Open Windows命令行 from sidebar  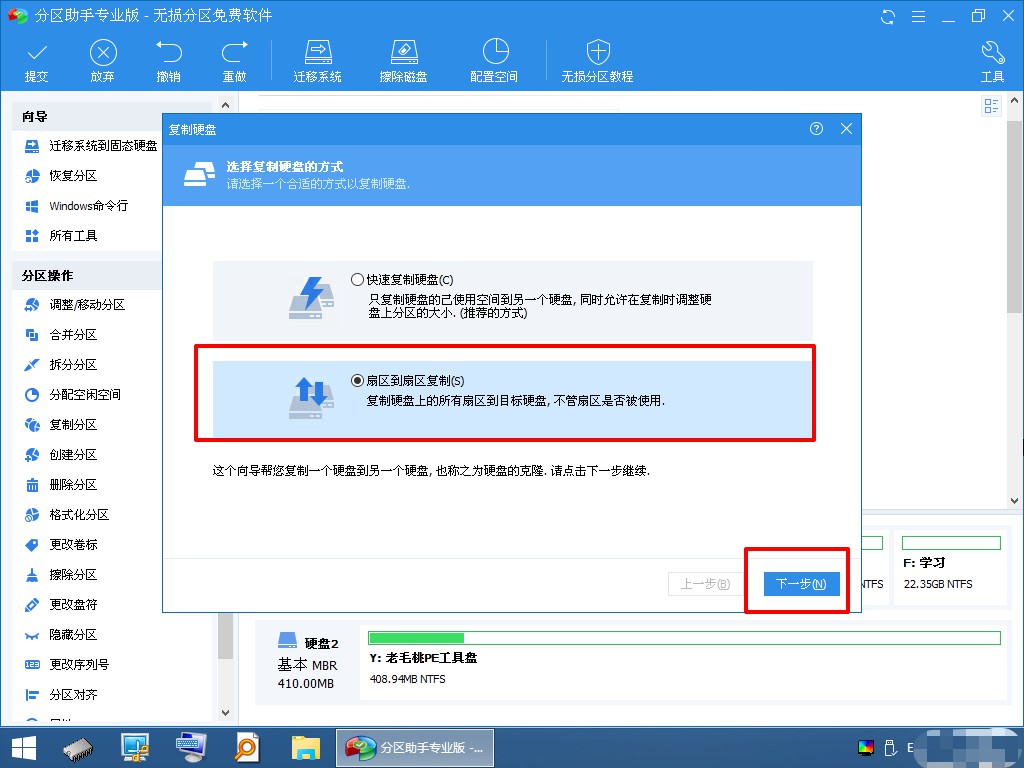(76, 206)
